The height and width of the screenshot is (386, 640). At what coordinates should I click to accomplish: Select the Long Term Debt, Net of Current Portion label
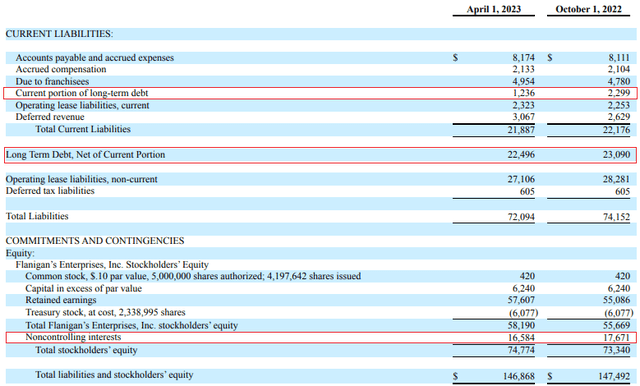click(x=85, y=155)
